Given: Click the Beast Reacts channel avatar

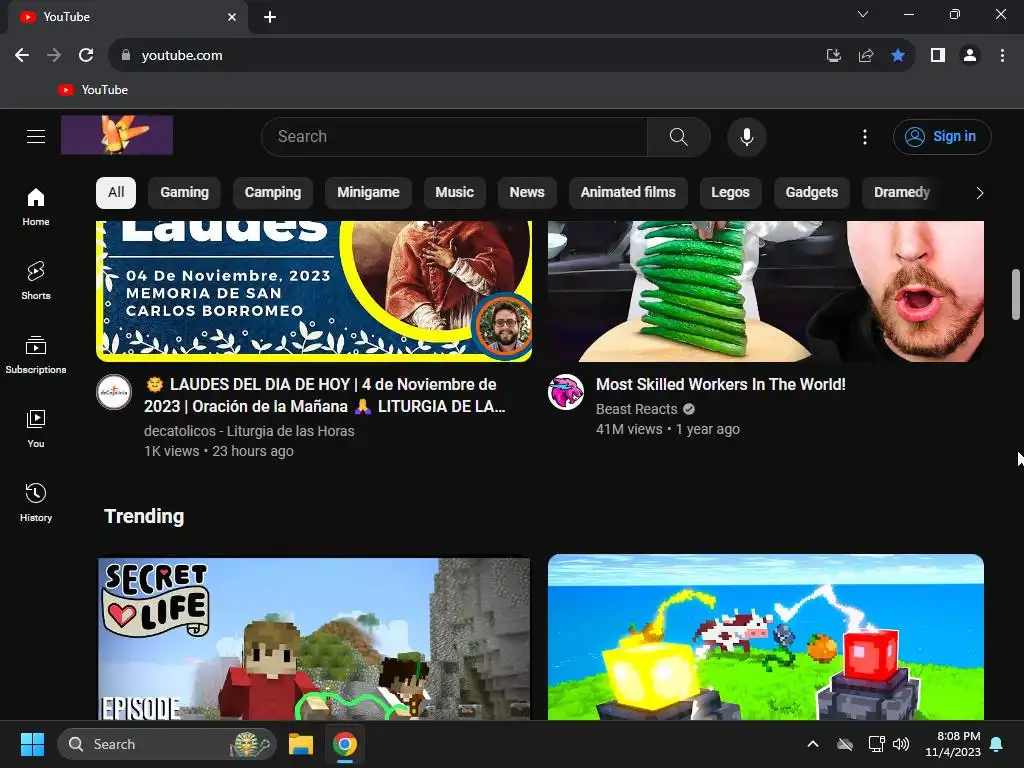Looking at the screenshot, I should click(x=566, y=392).
